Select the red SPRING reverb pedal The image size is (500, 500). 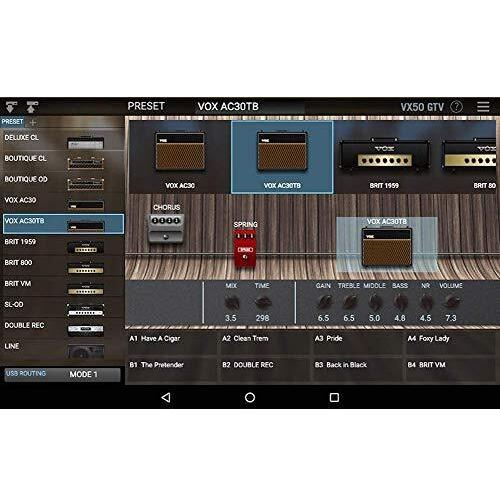point(245,248)
